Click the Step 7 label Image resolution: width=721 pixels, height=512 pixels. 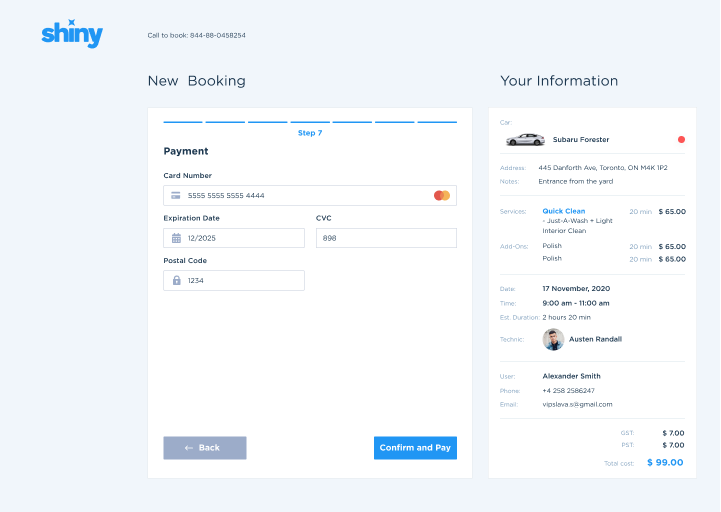coord(310,133)
